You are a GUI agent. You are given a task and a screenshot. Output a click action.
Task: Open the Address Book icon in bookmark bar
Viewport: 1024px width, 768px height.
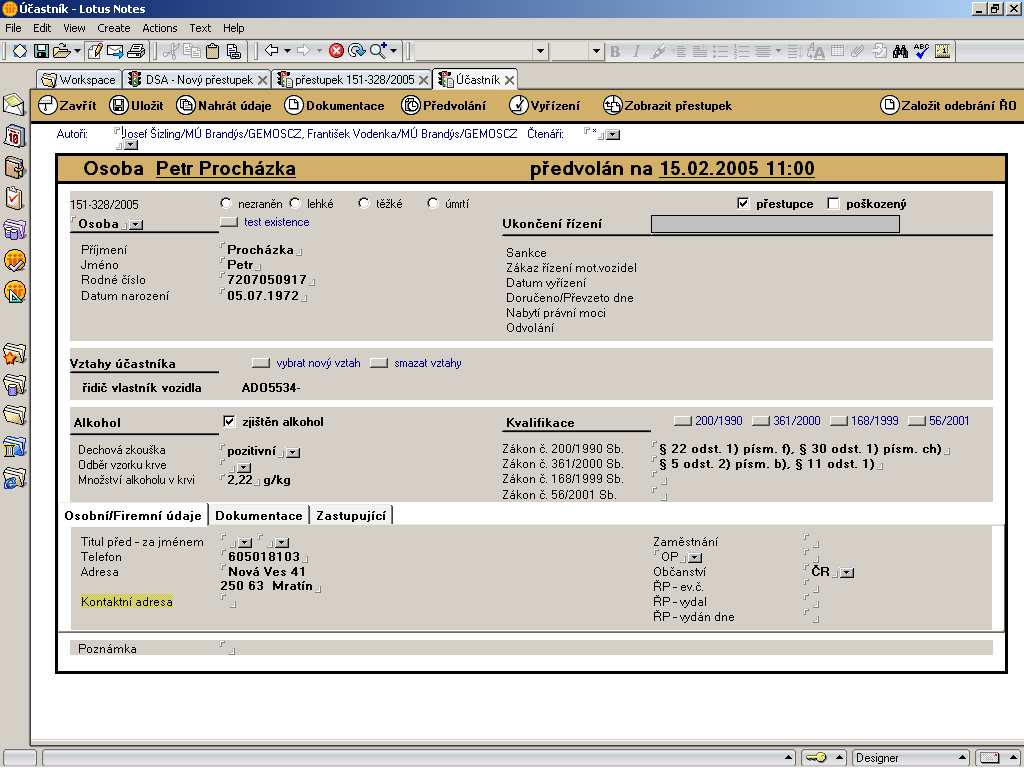click(14, 167)
